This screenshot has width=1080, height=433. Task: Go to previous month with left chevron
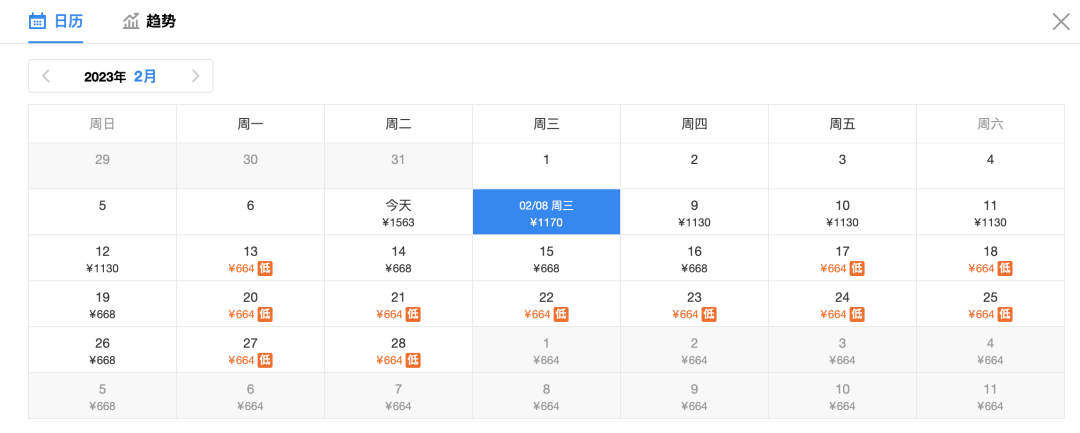pos(46,76)
